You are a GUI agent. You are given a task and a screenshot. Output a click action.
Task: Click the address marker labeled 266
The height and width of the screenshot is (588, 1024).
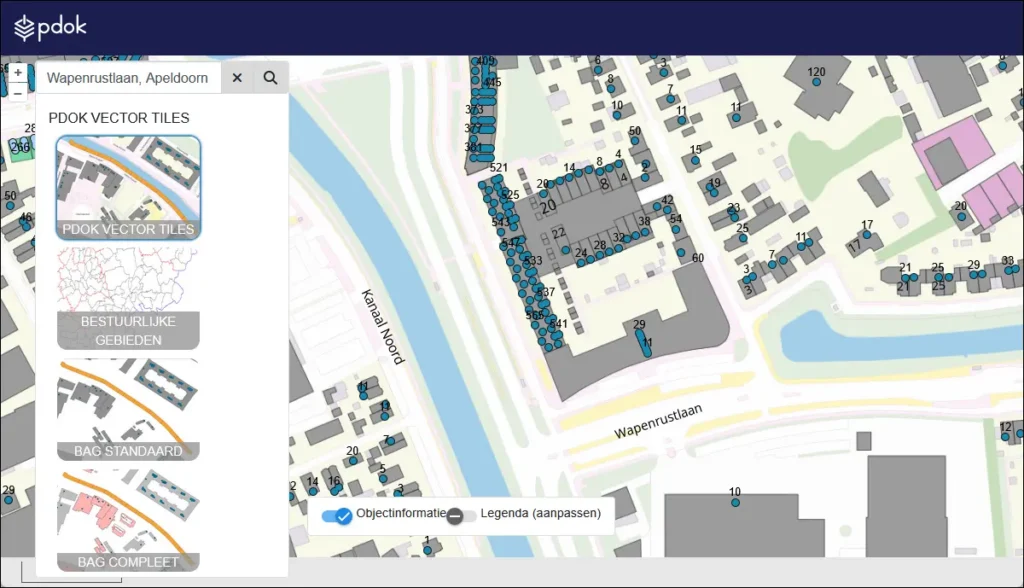[x=20, y=148]
